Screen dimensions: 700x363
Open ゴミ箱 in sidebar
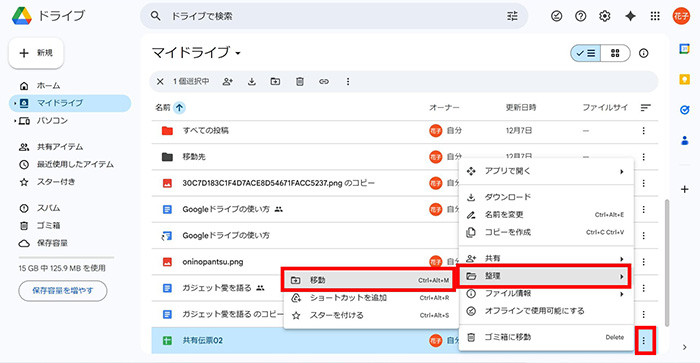pyautogui.click(x=70, y=225)
